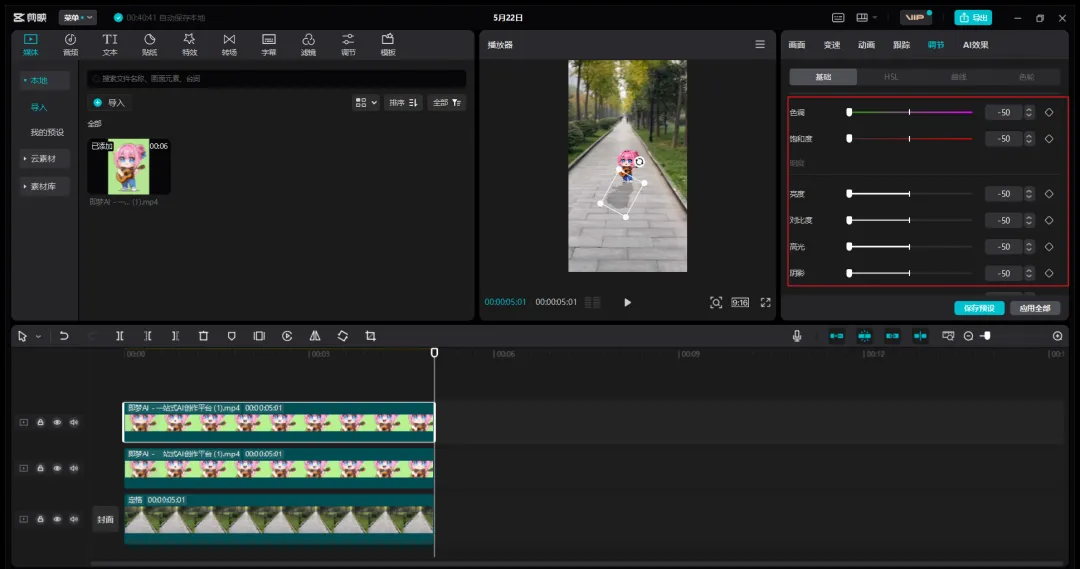
Task: Open the 滤镜 filters panel
Action: tap(309, 44)
